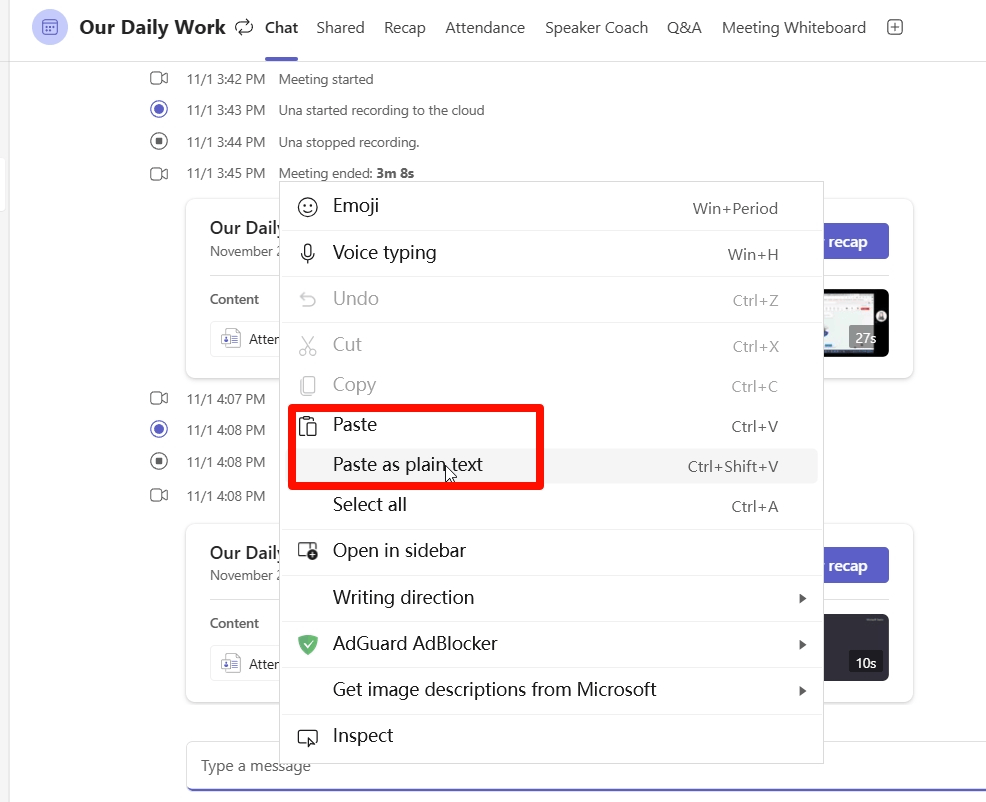
Task: Click the camera icon beside Meeting ended
Action: click(x=158, y=174)
